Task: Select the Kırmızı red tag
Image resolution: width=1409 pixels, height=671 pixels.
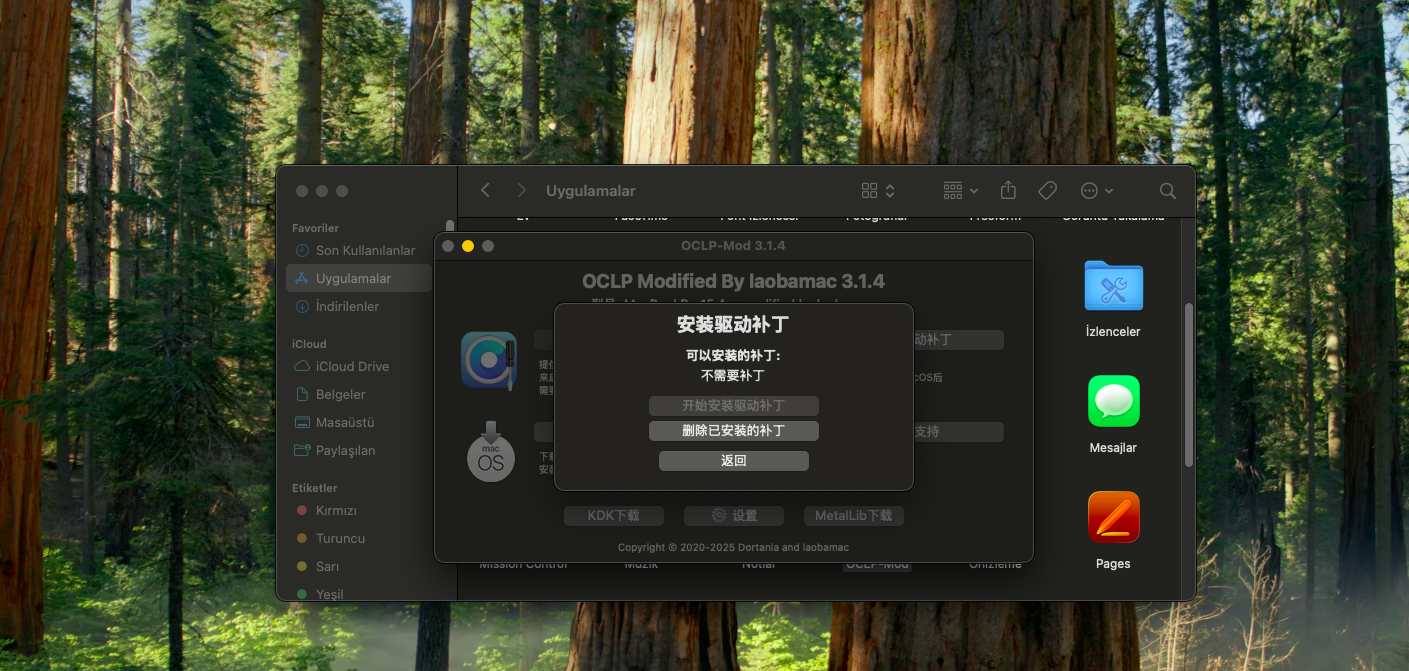Action: click(336, 511)
